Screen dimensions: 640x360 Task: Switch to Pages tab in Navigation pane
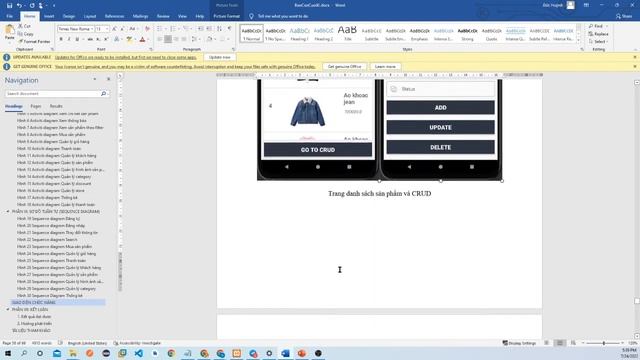click(36, 106)
